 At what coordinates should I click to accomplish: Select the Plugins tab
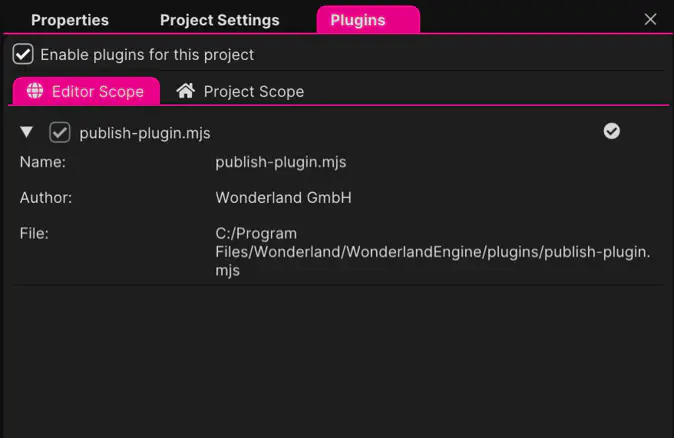pos(358,20)
